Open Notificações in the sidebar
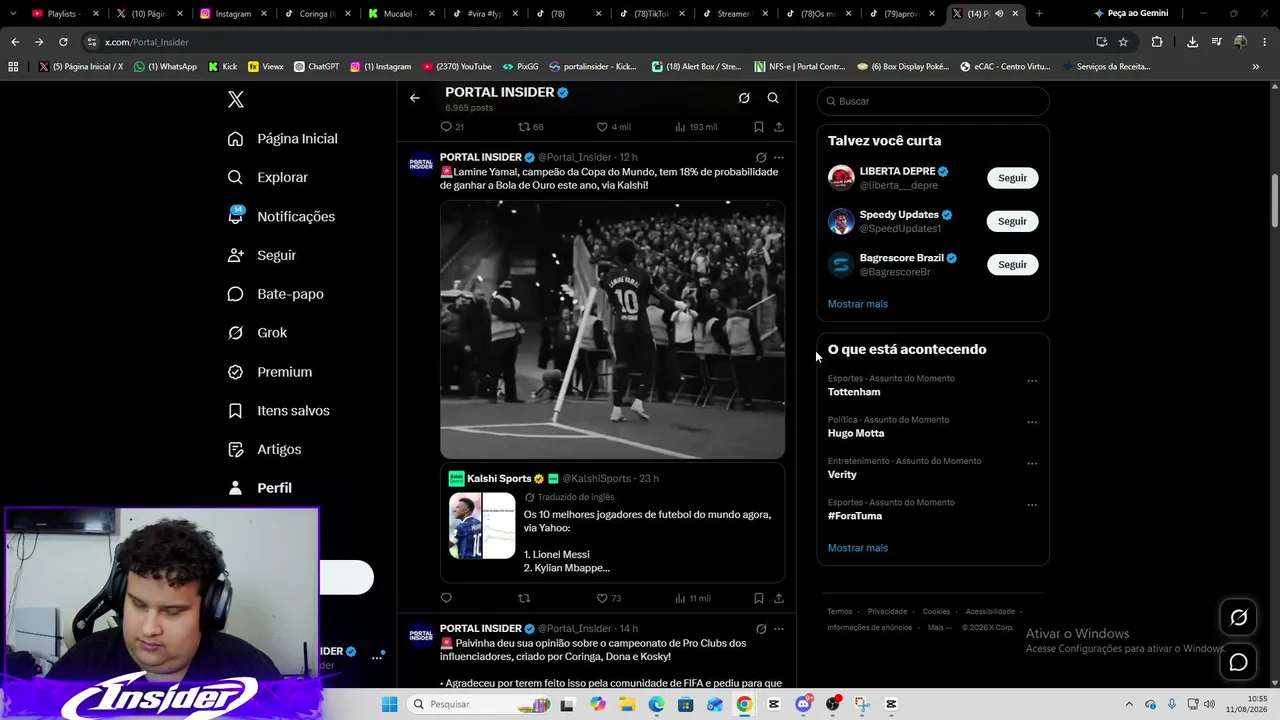This screenshot has height=720, width=1280. (281, 217)
